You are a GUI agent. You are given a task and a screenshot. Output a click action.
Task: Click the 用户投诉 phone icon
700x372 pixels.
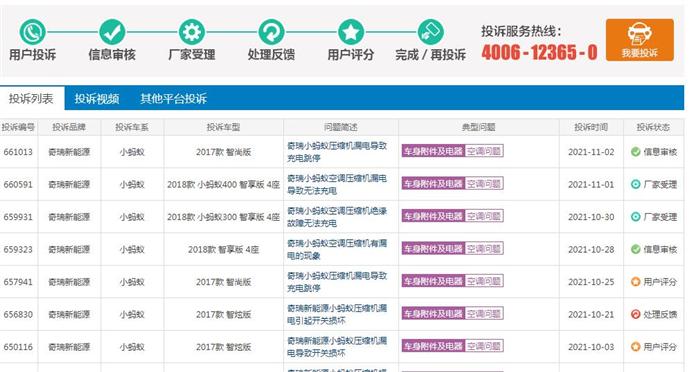point(32,32)
